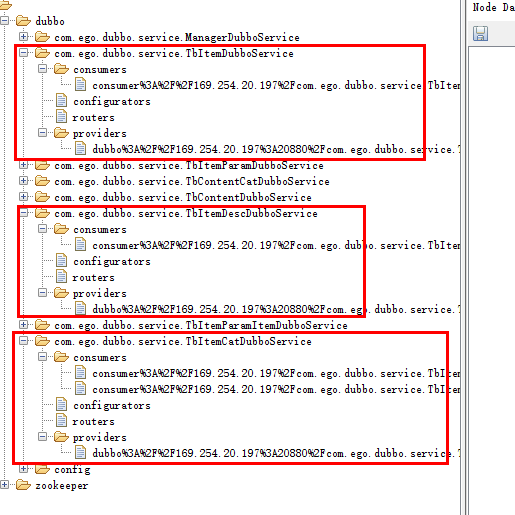Collapse the dubbo root node
515x515 pixels.
pos(4,21)
